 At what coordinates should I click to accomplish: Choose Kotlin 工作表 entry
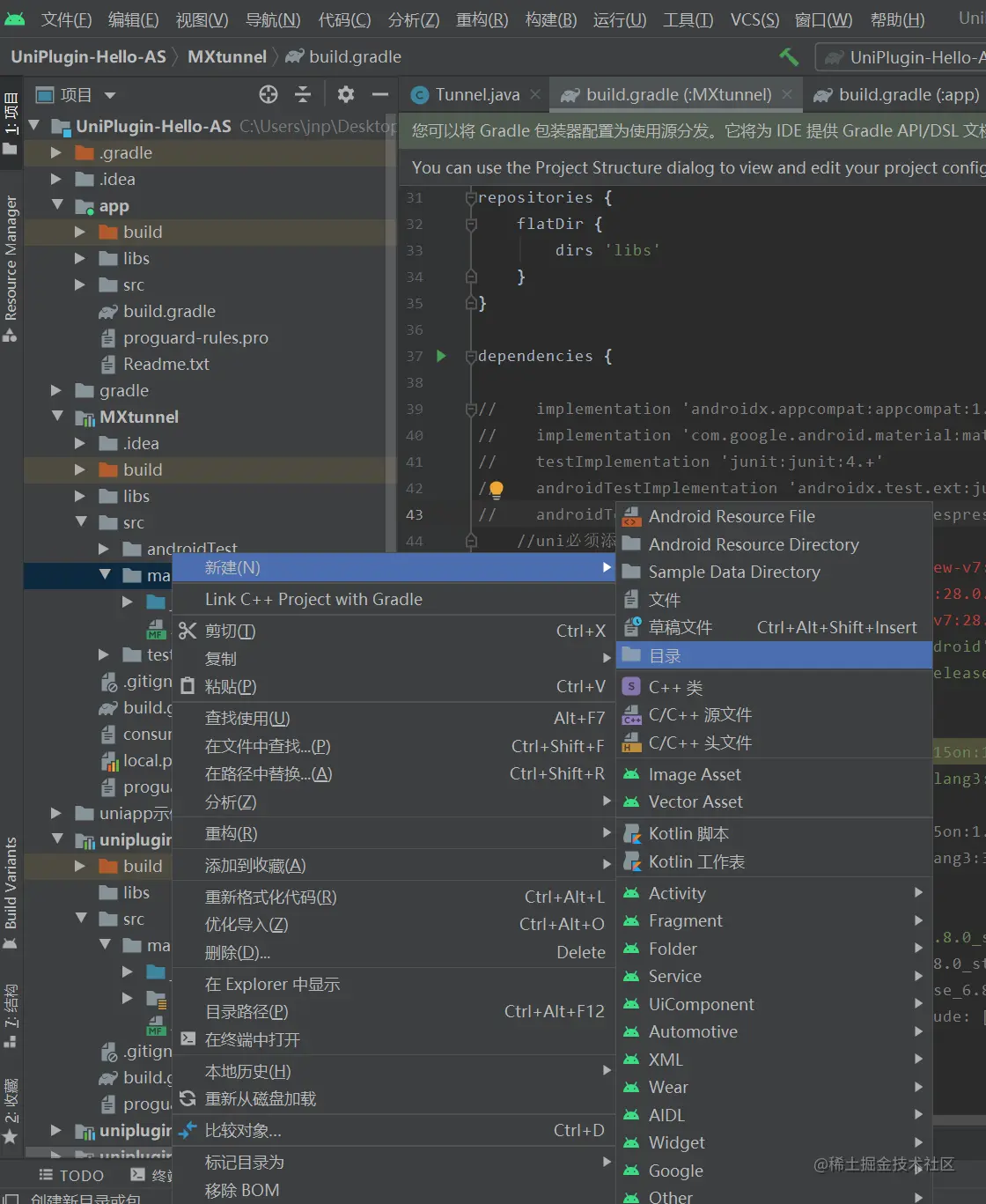pyautogui.click(x=775, y=861)
